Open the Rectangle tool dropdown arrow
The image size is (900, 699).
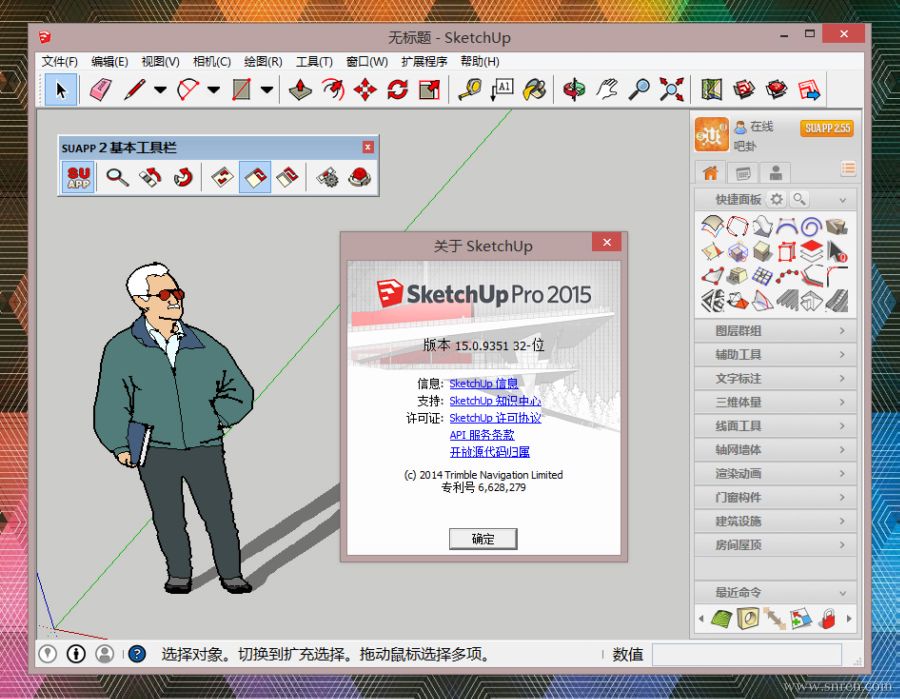click(267, 90)
